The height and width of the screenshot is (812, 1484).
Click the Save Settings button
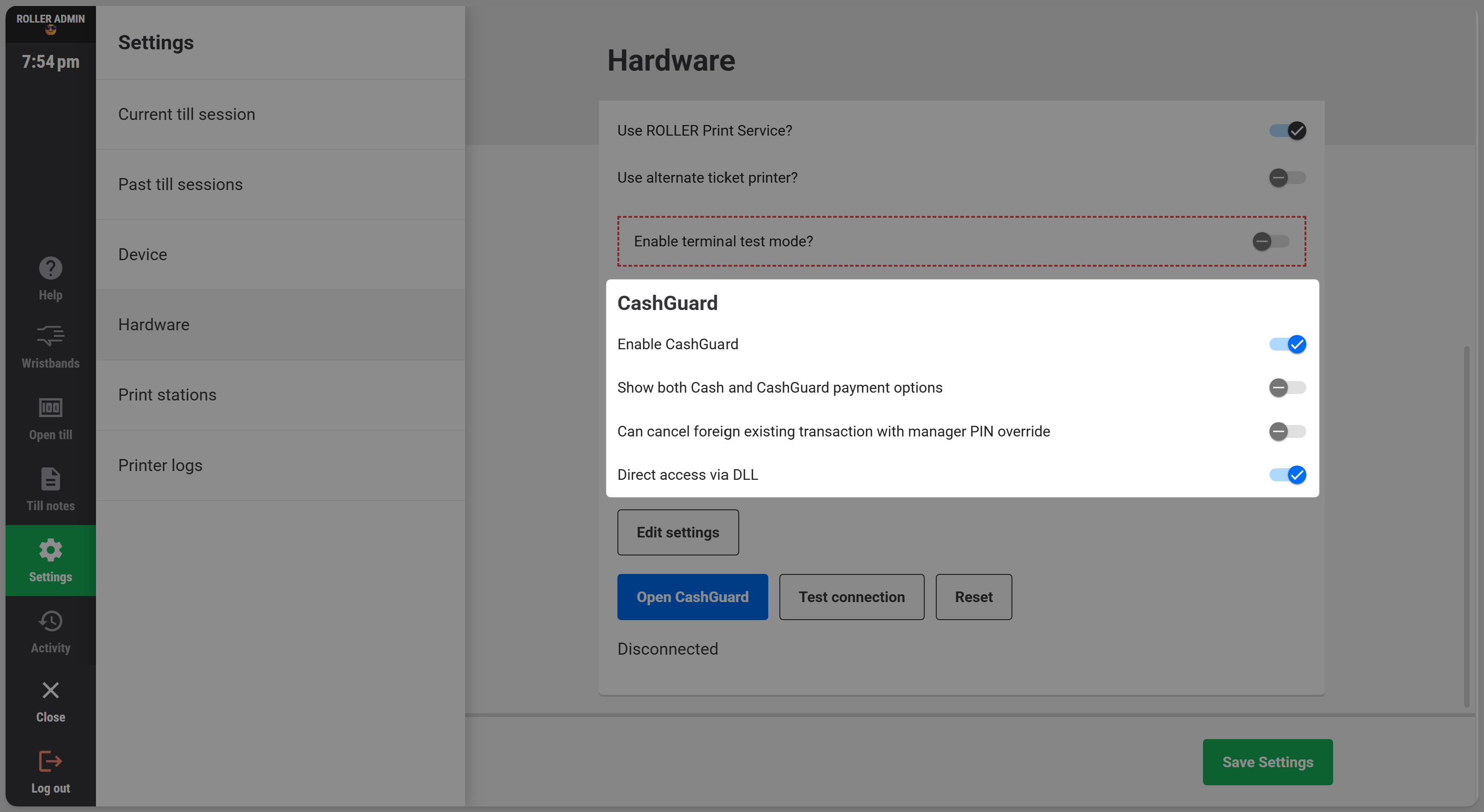(x=1268, y=762)
